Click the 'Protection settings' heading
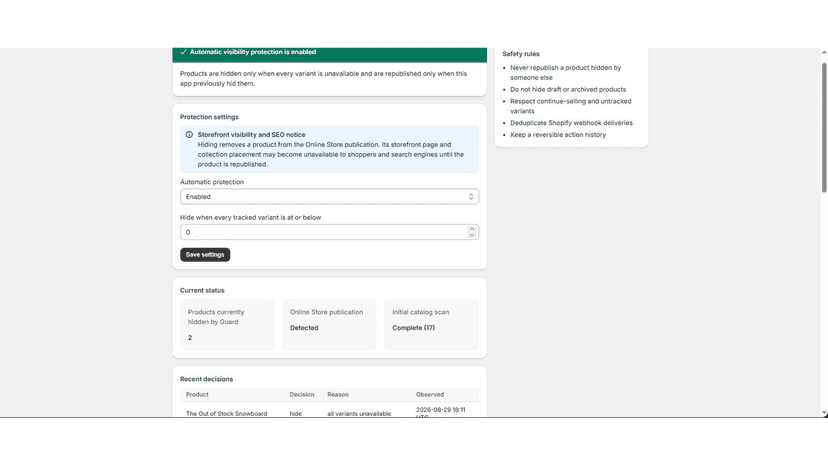828x466 pixels. (209, 117)
